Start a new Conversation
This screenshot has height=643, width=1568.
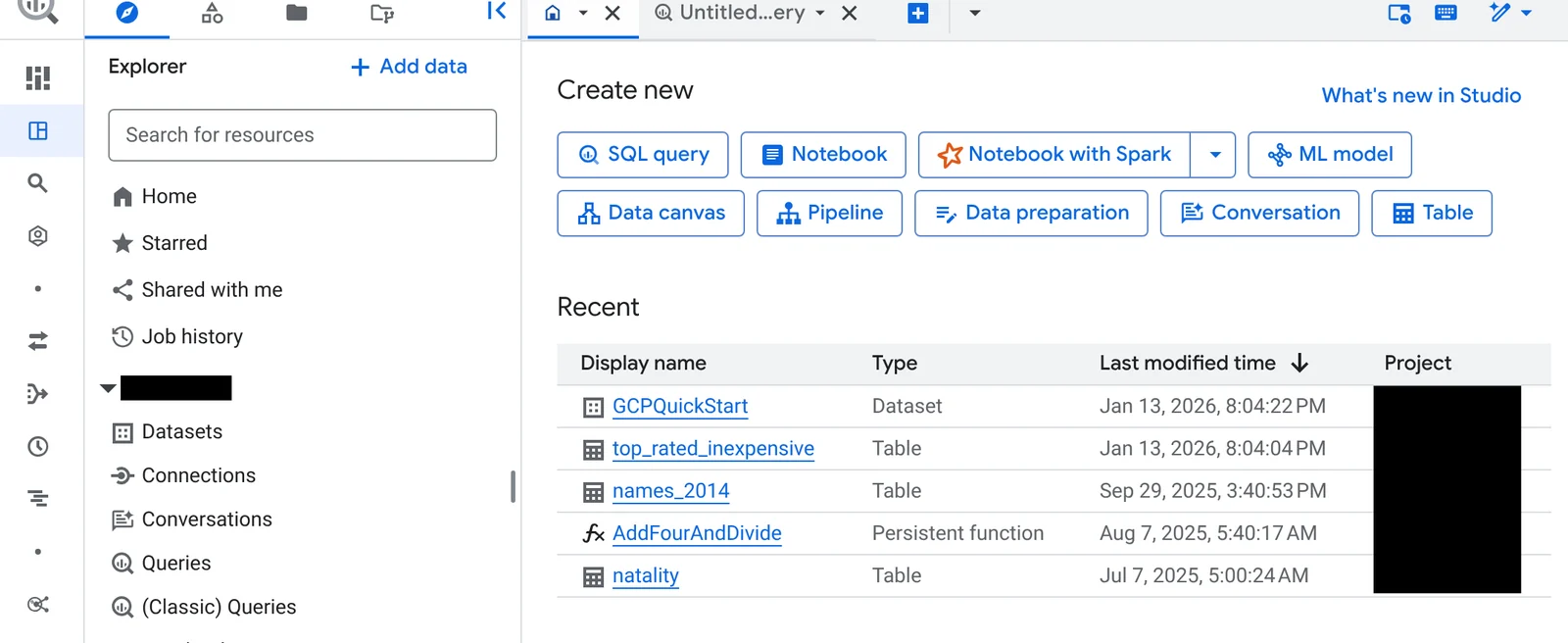click(1259, 214)
